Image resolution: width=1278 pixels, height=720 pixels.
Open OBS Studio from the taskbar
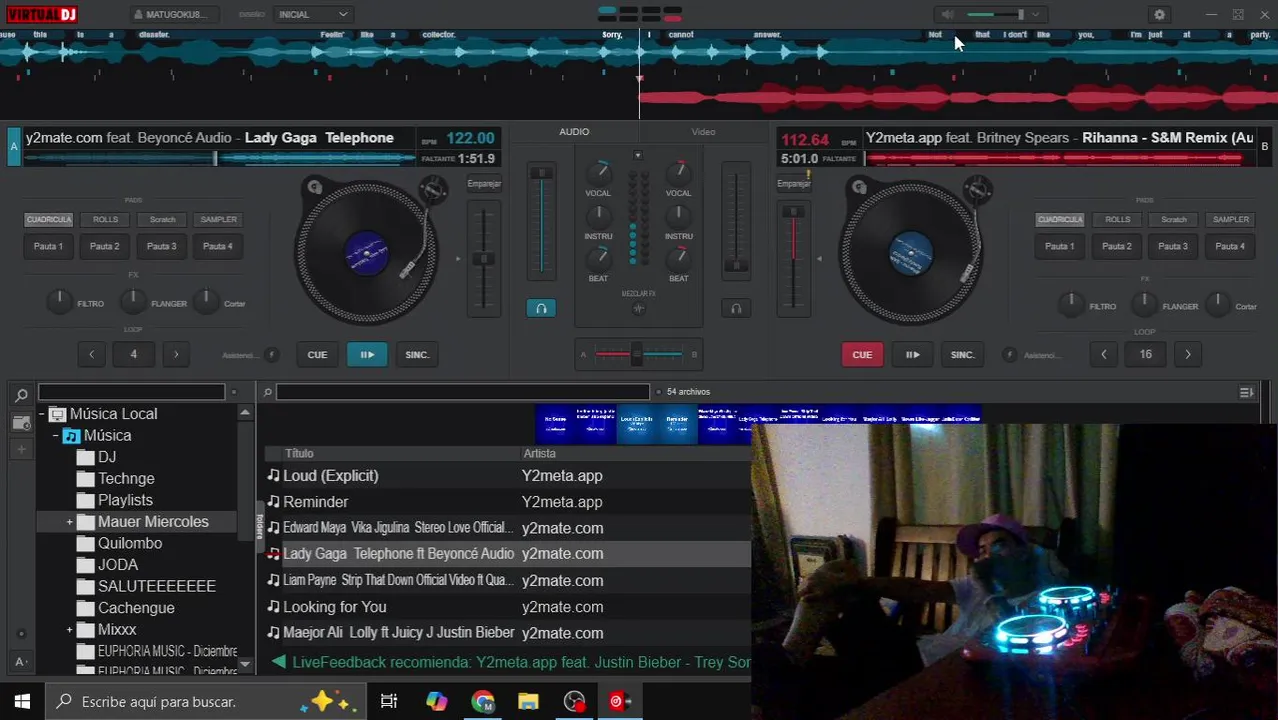pos(574,702)
